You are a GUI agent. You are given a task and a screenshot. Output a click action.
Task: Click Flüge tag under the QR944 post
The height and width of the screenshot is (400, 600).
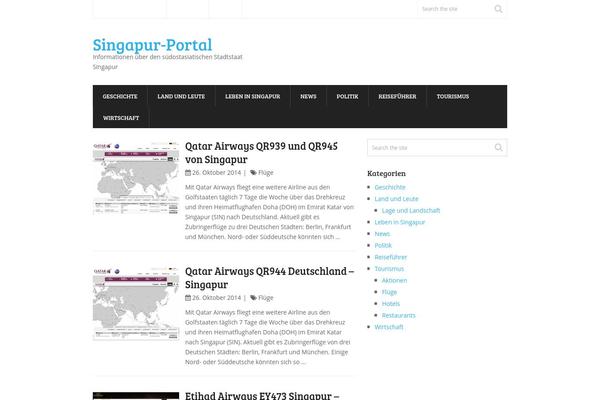click(x=266, y=298)
